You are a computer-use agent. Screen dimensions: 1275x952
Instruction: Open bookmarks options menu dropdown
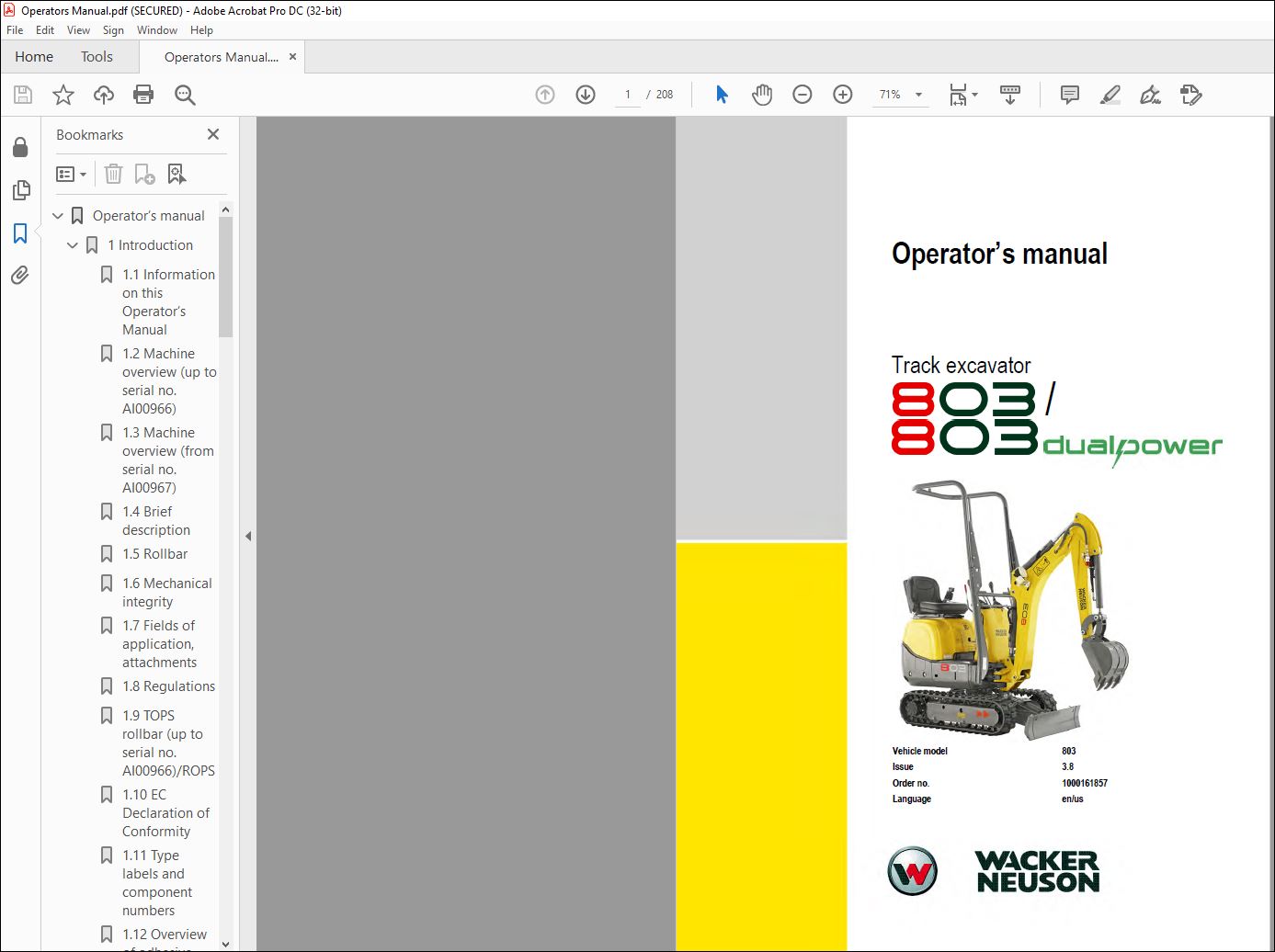point(71,174)
